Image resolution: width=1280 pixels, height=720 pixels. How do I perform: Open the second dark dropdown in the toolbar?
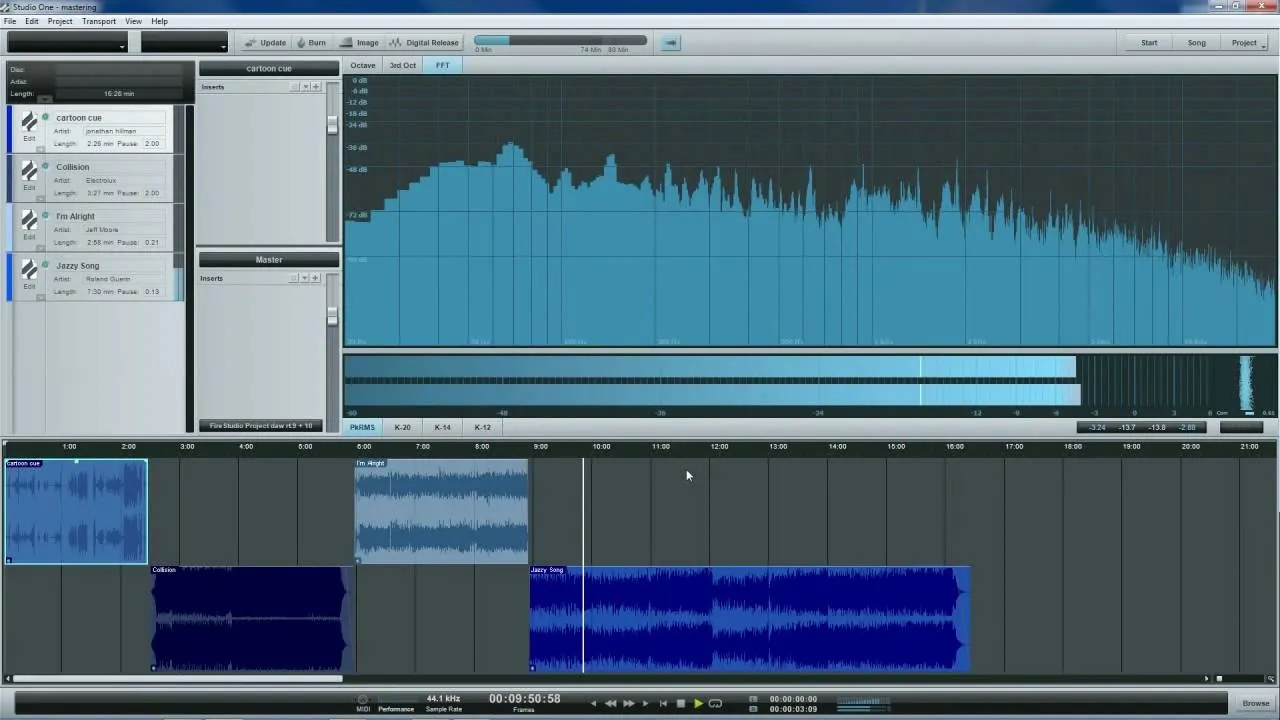(184, 42)
